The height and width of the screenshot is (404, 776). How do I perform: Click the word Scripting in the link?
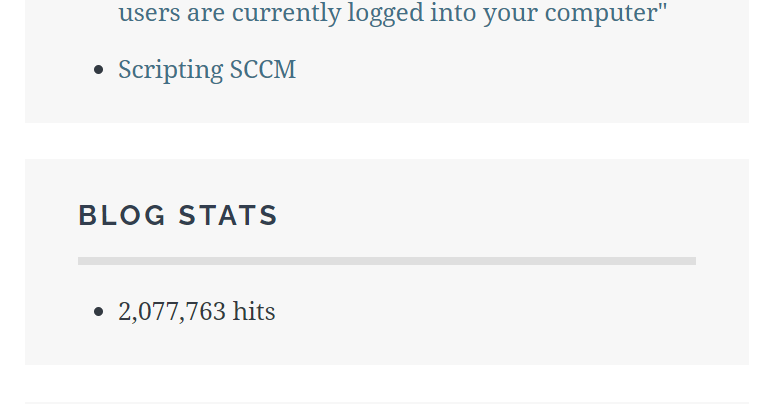(171, 70)
